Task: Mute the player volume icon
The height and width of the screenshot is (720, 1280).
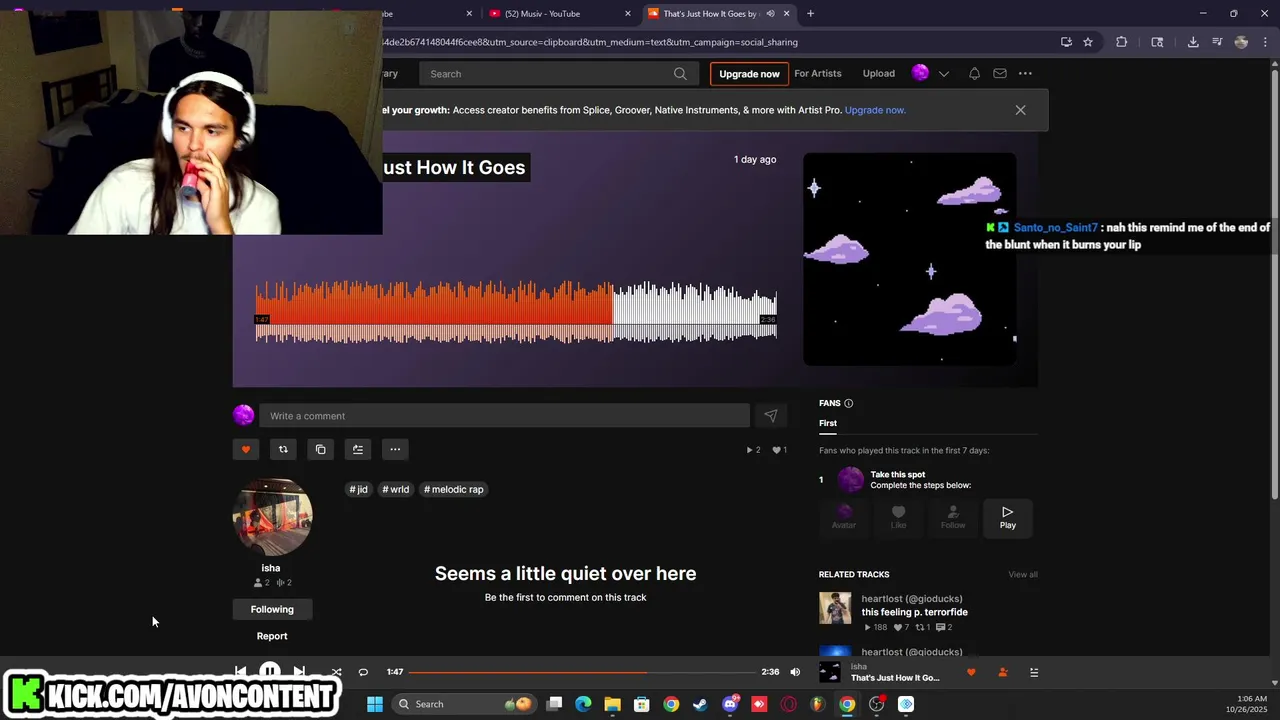Action: (x=795, y=672)
